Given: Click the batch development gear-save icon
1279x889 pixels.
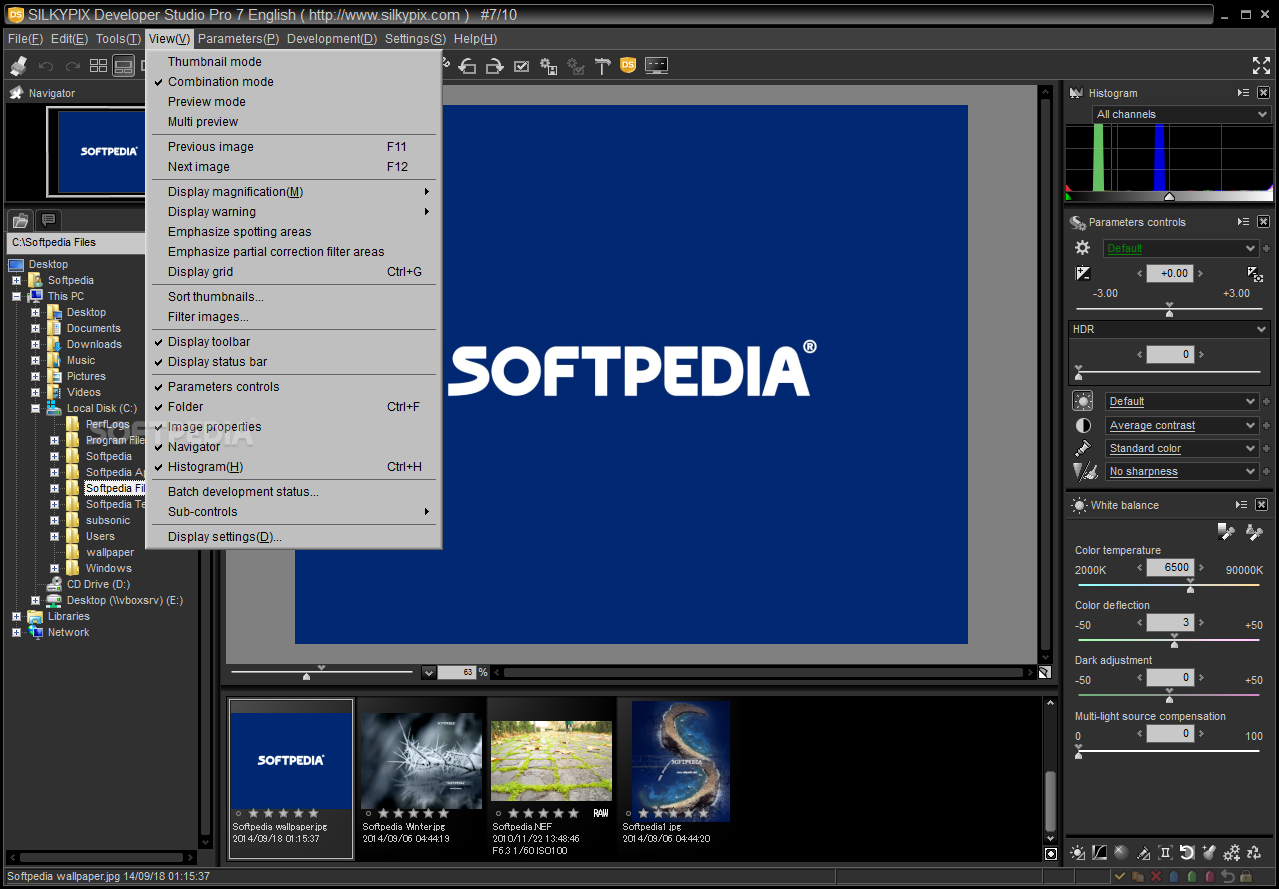Looking at the screenshot, I should point(548,66).
